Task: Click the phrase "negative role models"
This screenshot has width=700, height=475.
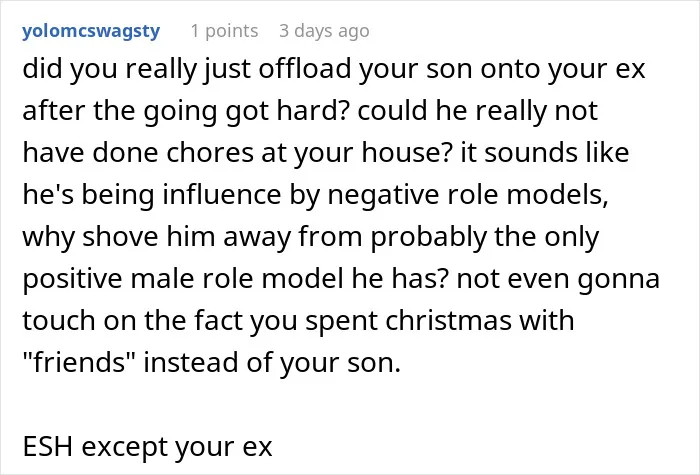Action: [x=468, y=195]
